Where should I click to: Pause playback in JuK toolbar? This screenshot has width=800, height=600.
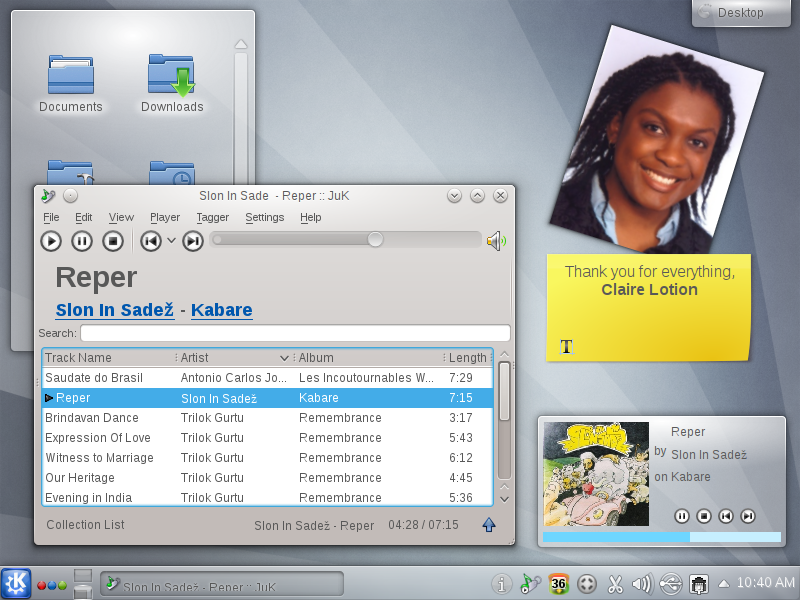click(82, 241)
